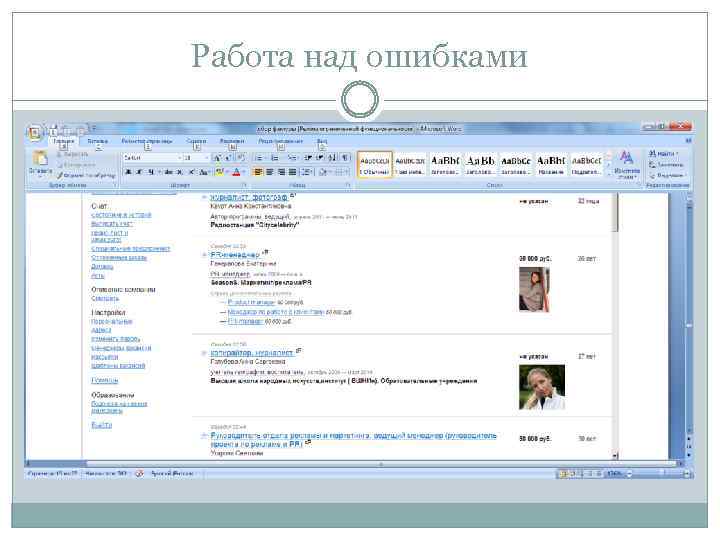
Task: Open the Главная ribbon tab
Action: 63,141
